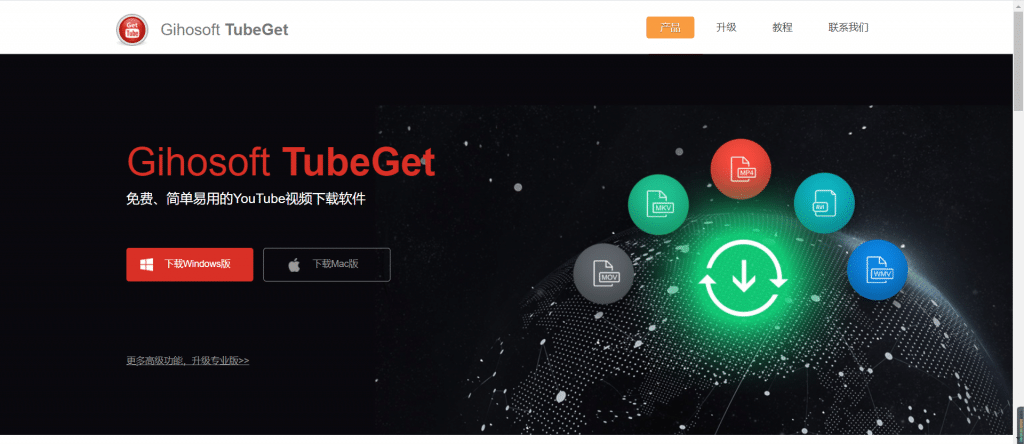Click the gray MOV format icon
1024x444 pixels.
(x=603, y=274)
